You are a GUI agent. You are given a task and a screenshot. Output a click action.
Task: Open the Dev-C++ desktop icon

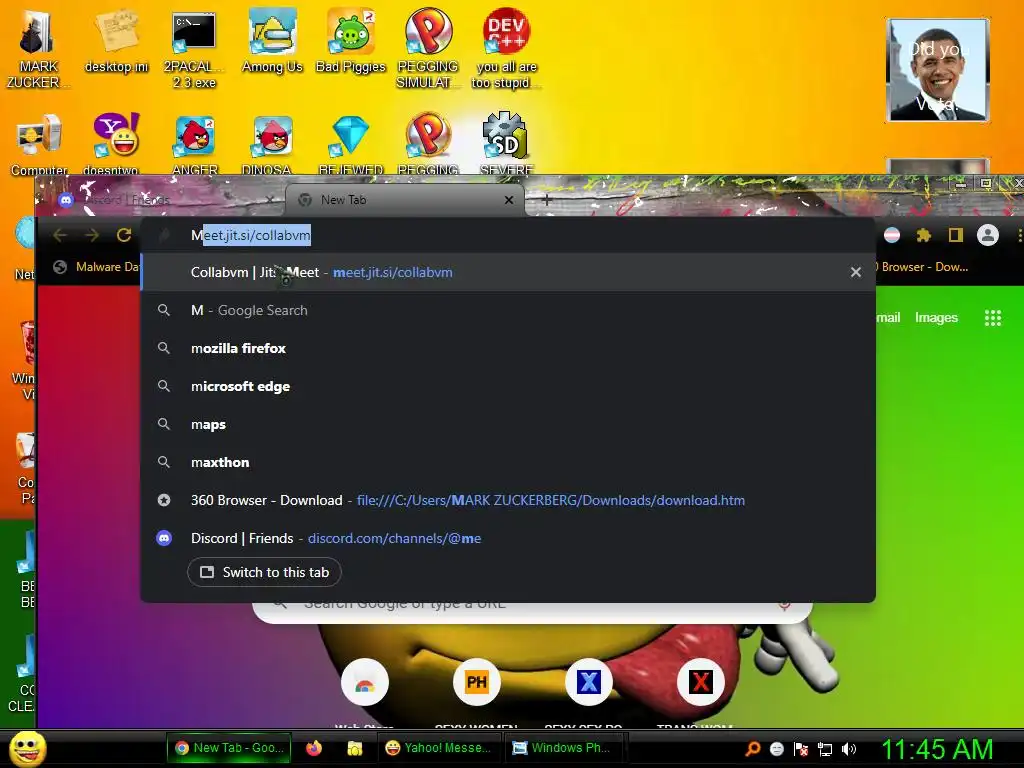click(506, 48)
